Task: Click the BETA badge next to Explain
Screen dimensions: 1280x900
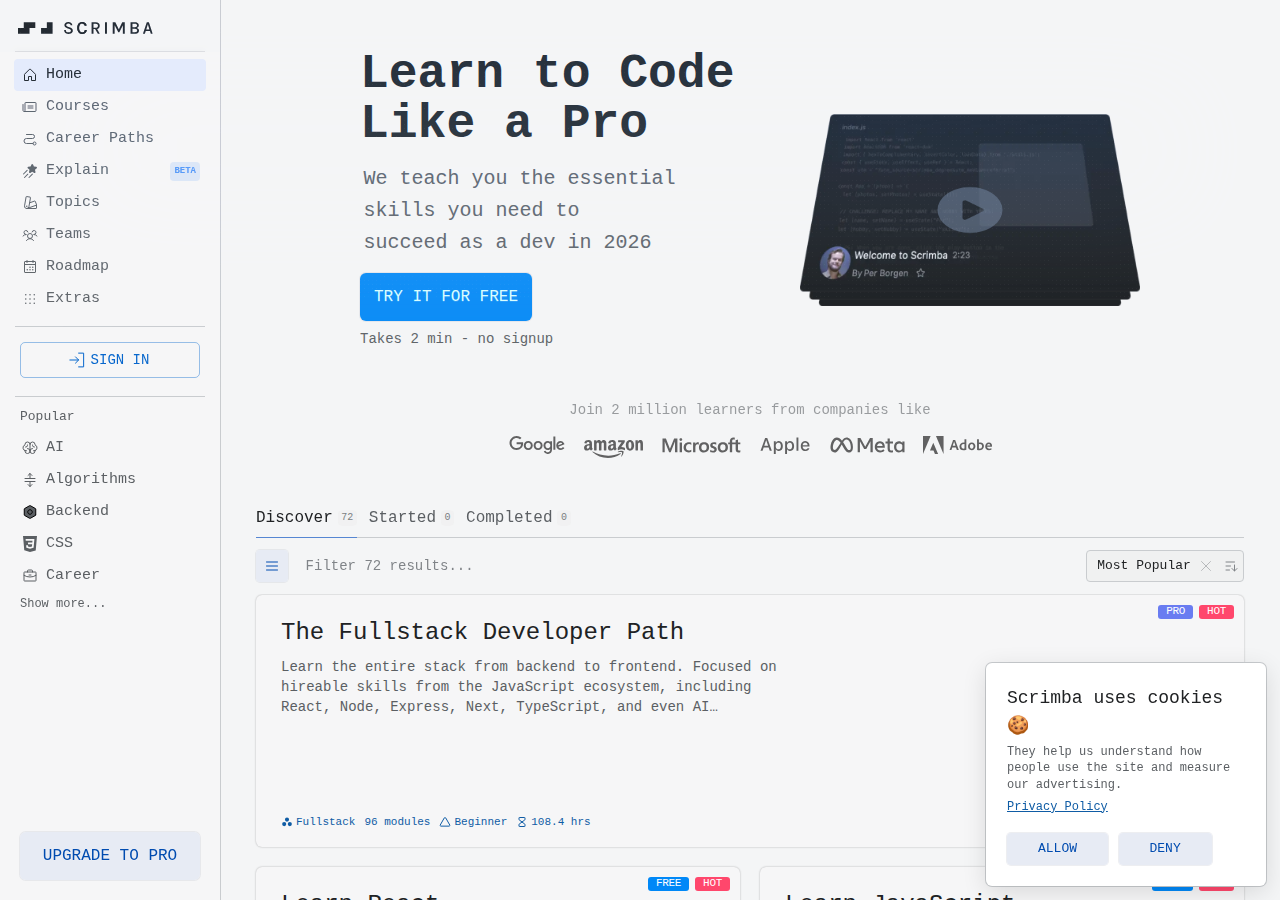Action: click(185, 171)
